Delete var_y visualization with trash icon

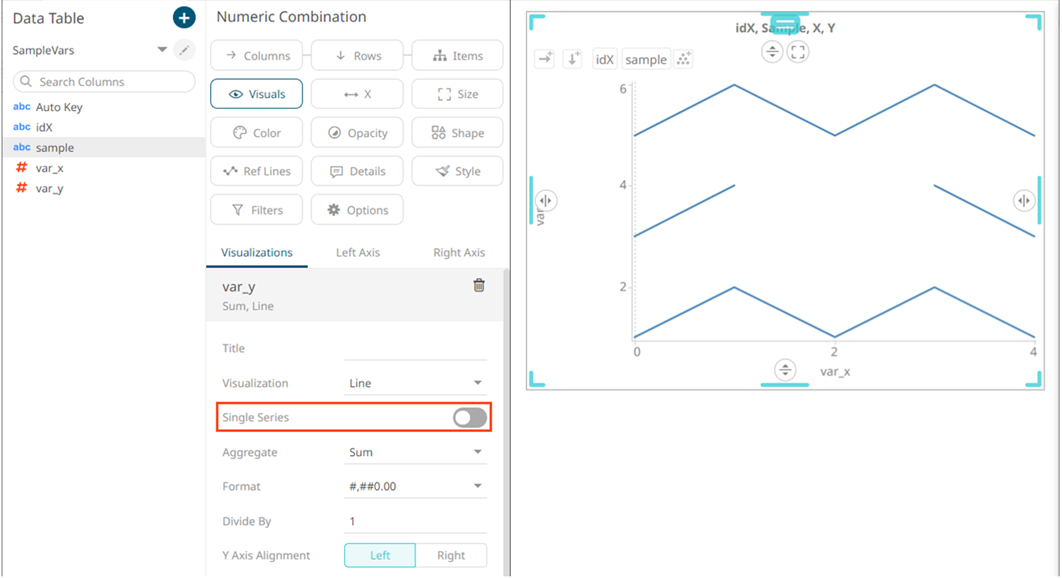point(479,286)
